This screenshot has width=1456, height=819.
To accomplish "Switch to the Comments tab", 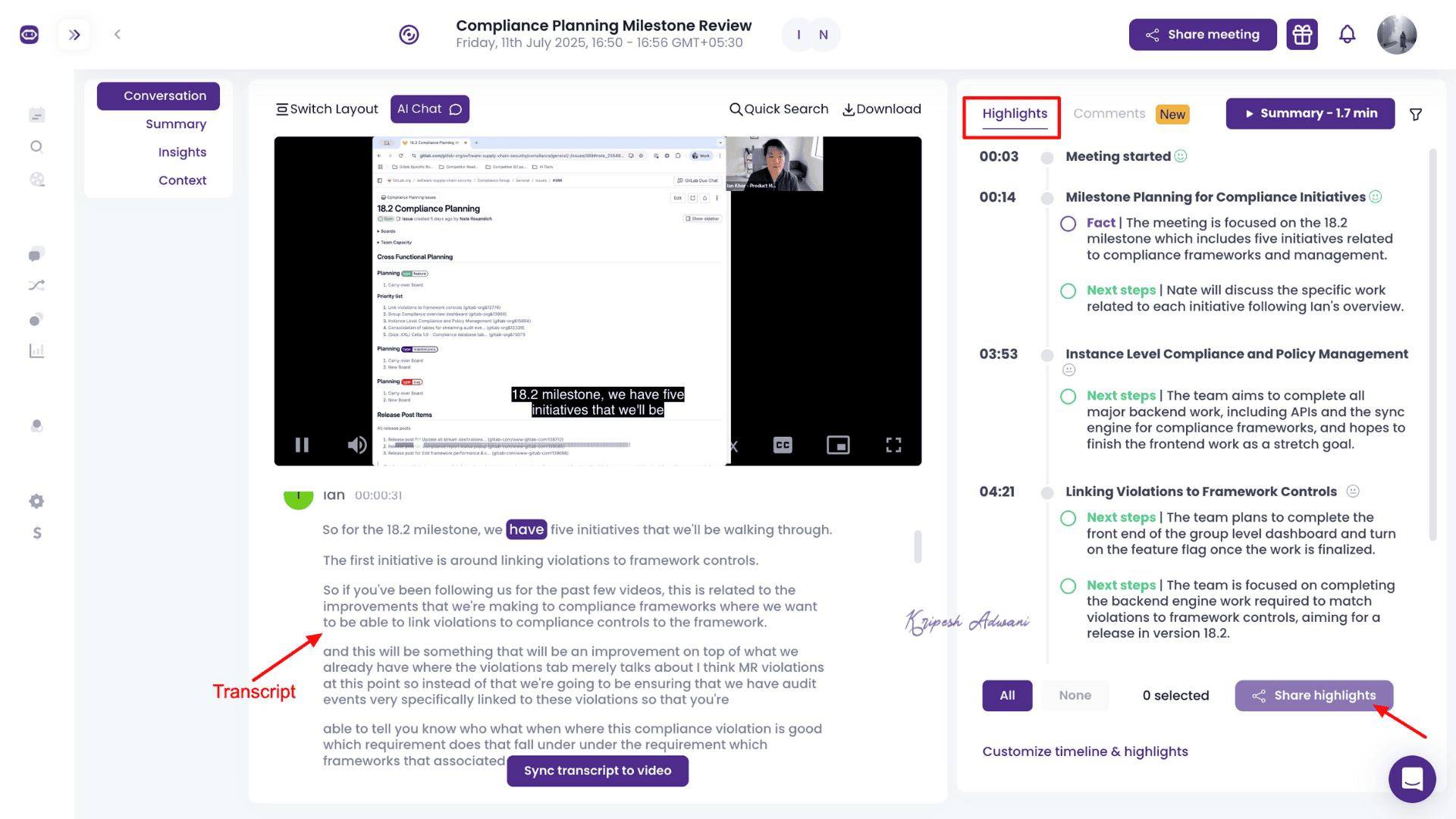I will [x=1109, y=114].
